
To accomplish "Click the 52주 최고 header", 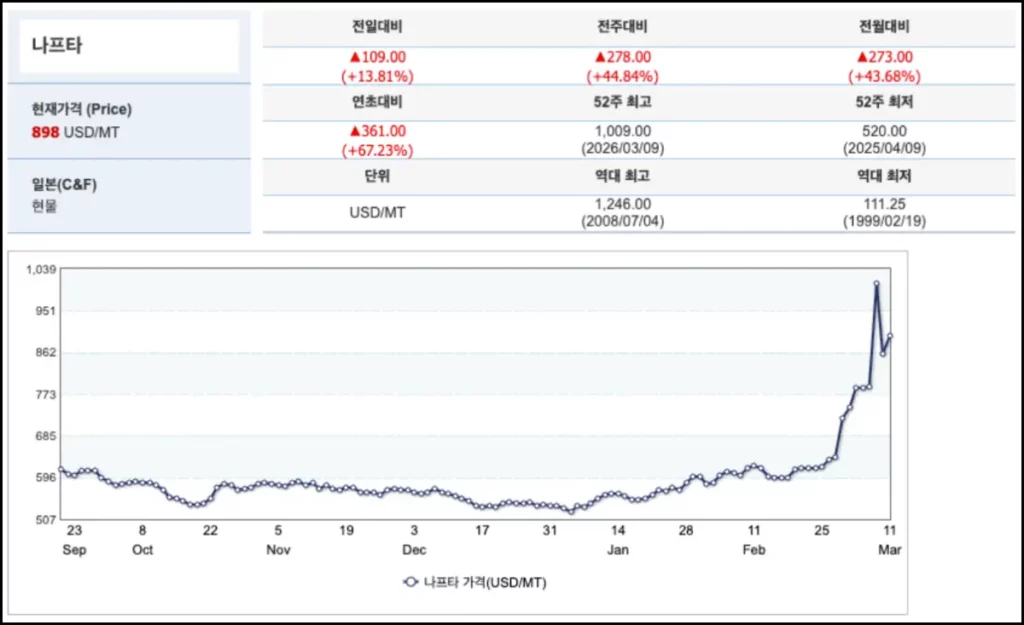I will (622, 101).
